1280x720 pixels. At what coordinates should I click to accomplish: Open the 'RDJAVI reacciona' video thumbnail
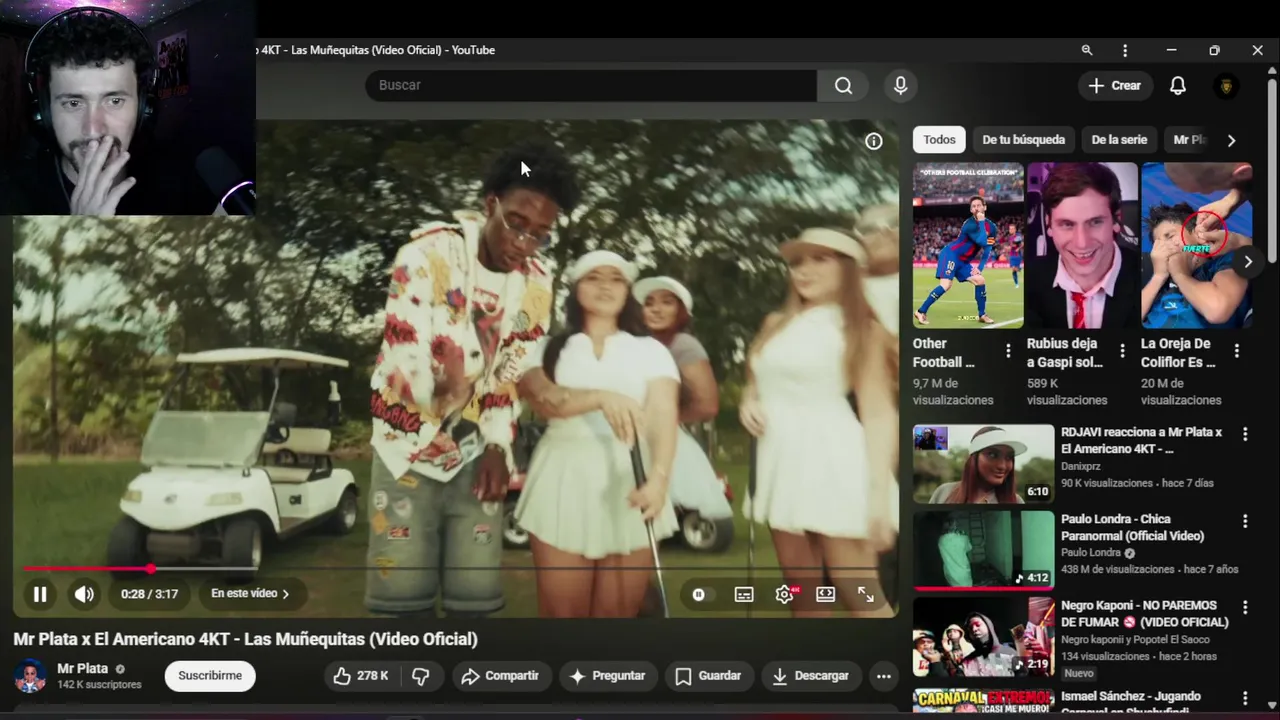pos(983,464)
